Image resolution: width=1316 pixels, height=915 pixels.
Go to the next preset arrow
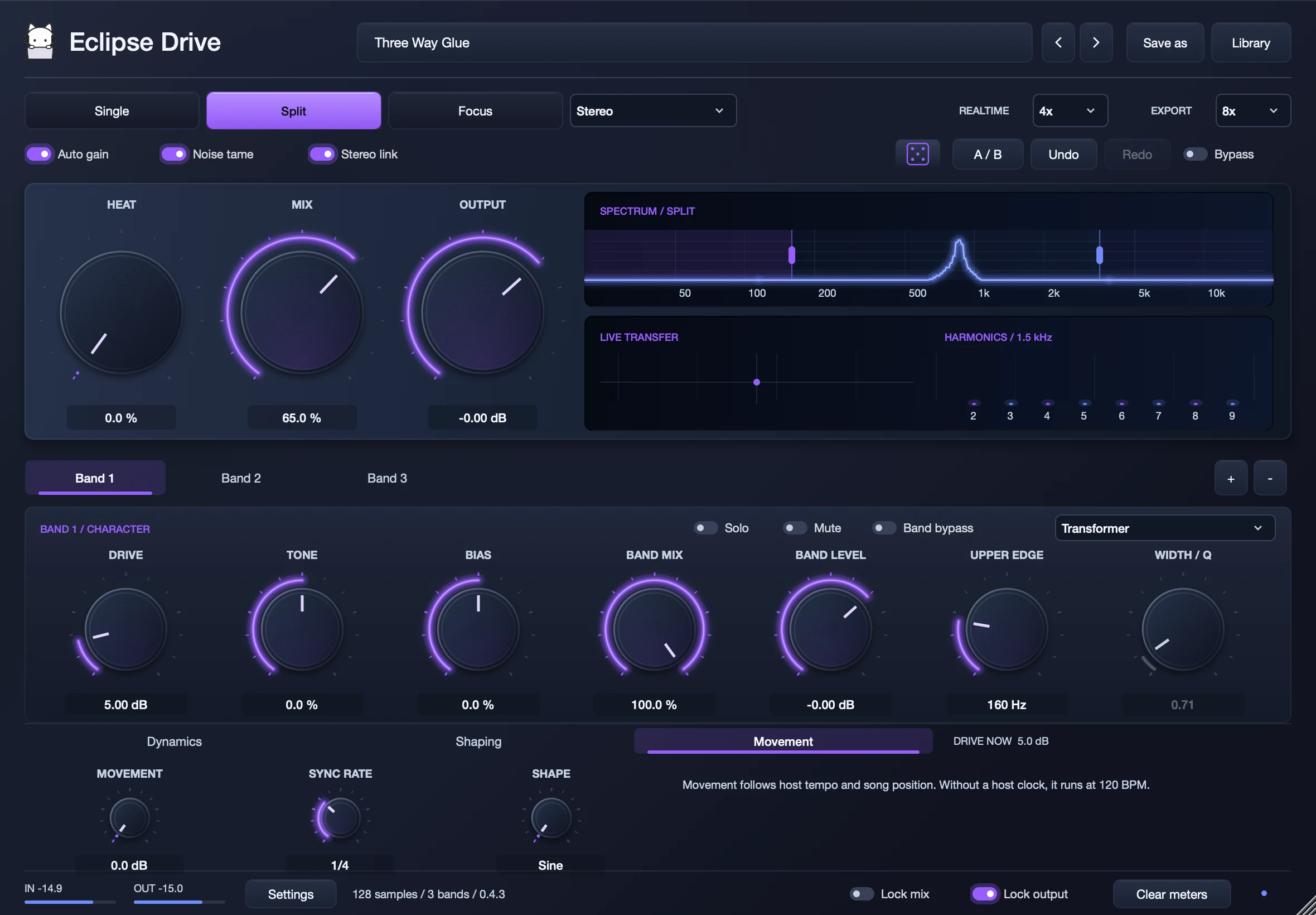pyautogui.click(x=1095, y=42)
